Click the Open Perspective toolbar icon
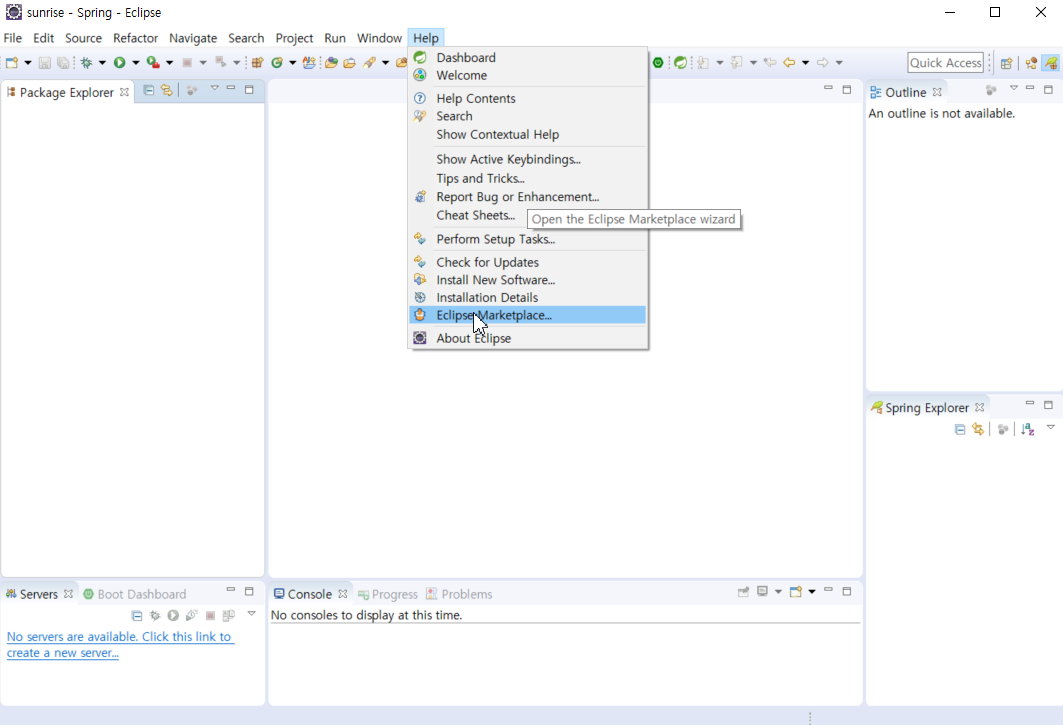1063x725 pixels. coord(1007,62)
